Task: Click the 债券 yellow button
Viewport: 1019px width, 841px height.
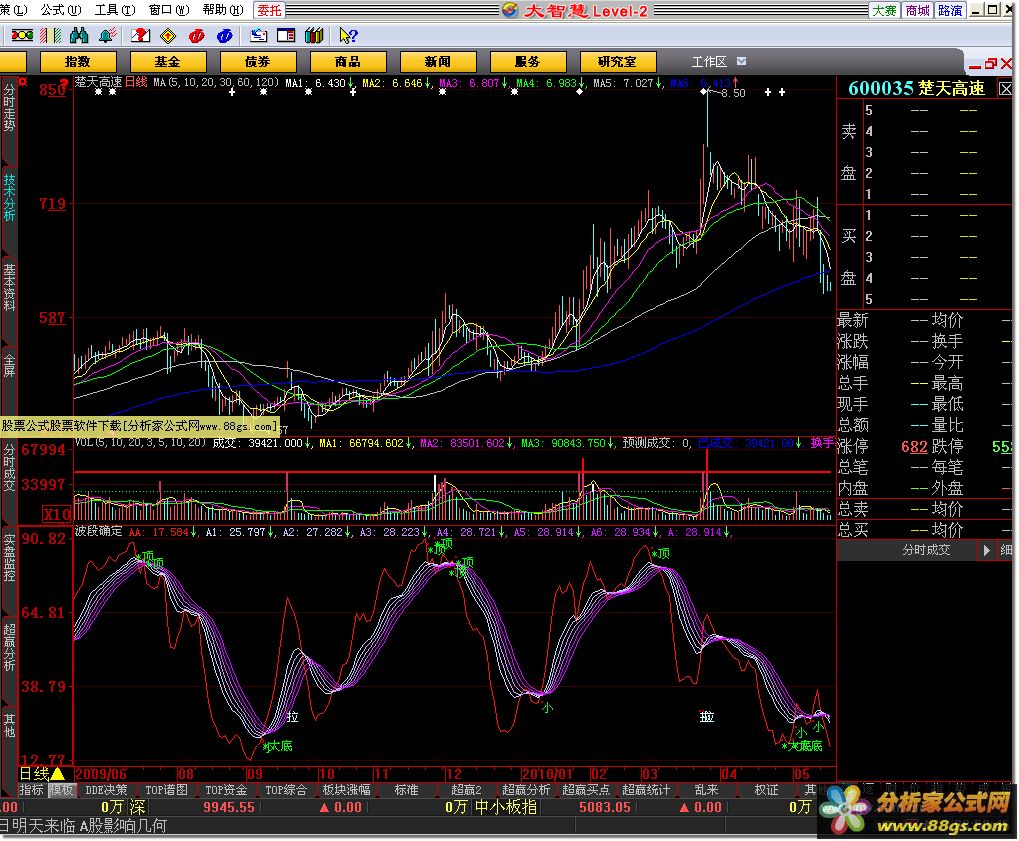Action: point(258,62)
